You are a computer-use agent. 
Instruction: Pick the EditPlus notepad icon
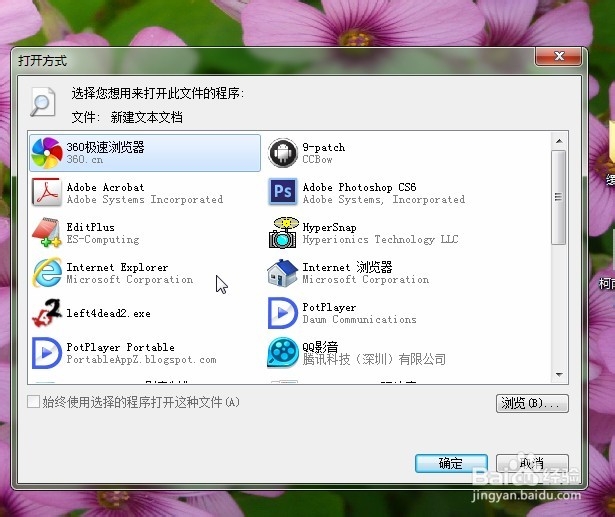click(47, 233)
